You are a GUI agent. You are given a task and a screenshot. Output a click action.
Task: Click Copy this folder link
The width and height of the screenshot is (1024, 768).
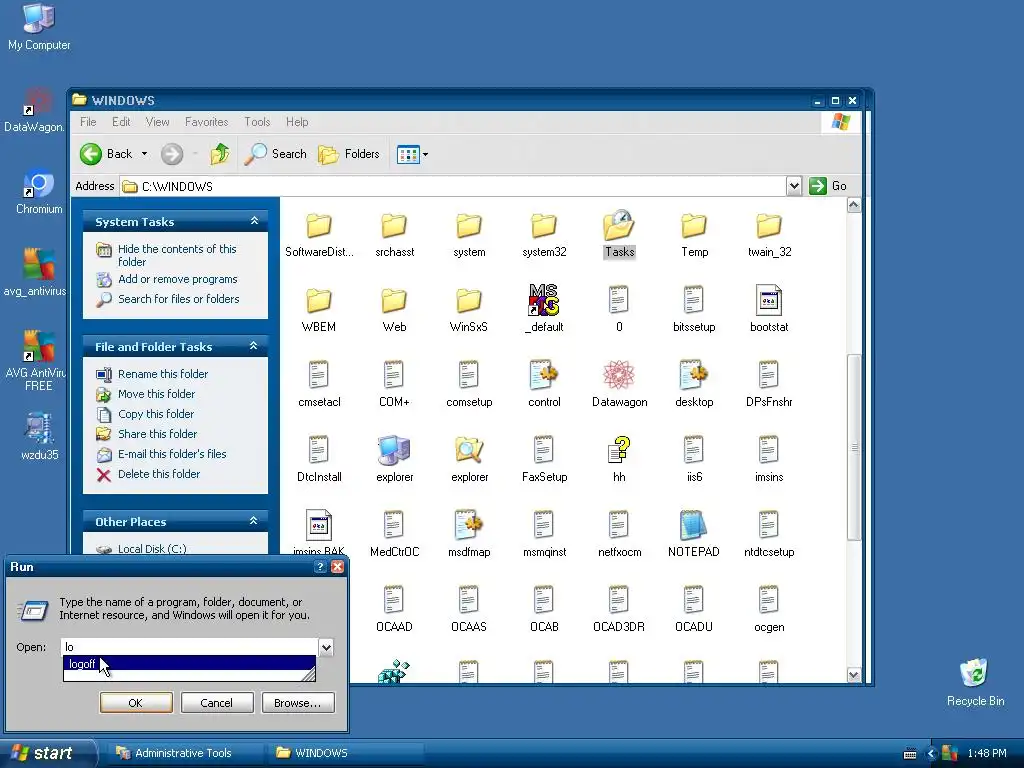click(x=155, y=414)
